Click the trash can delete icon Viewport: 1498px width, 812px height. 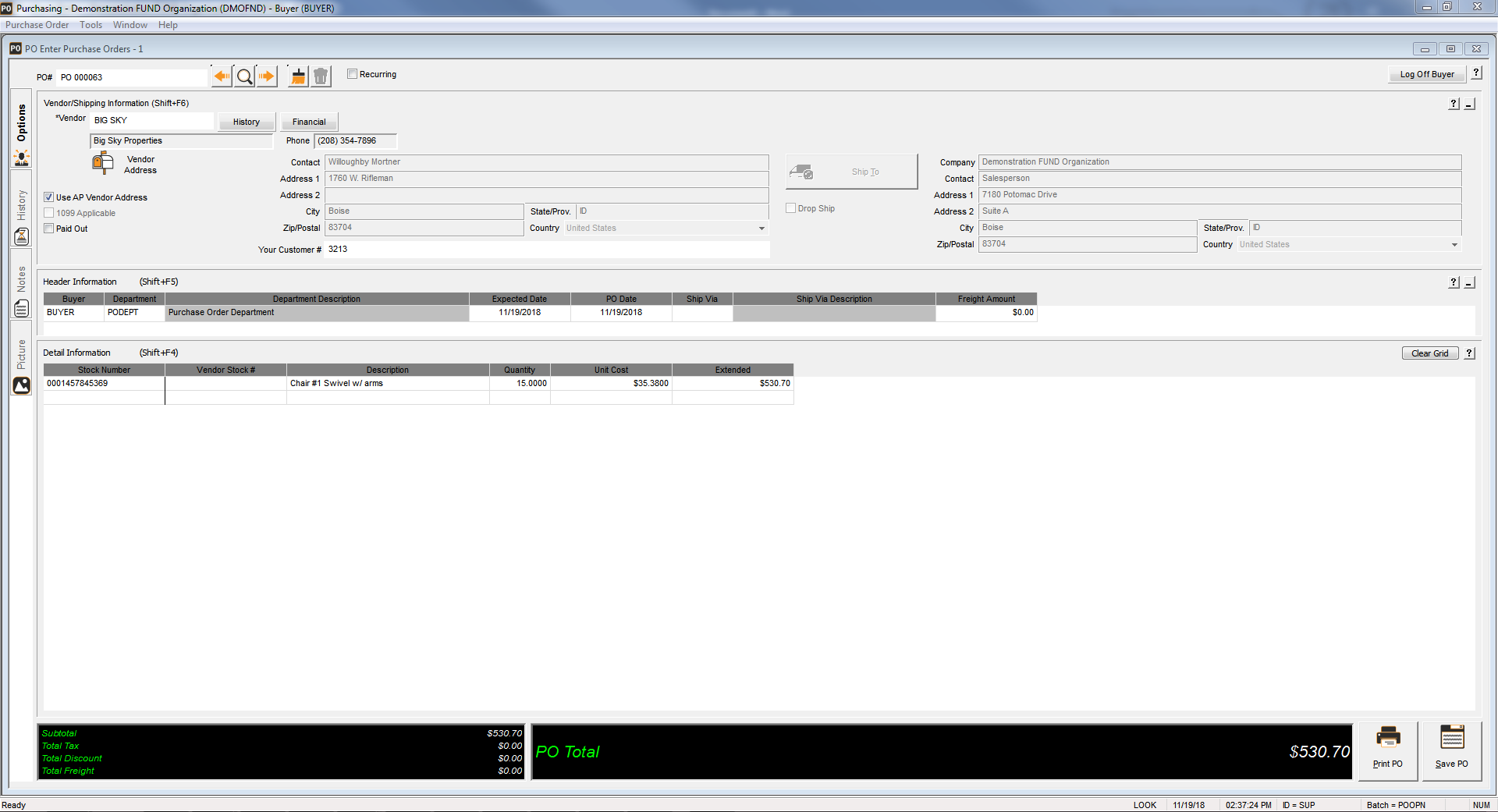tap(321, 76)
